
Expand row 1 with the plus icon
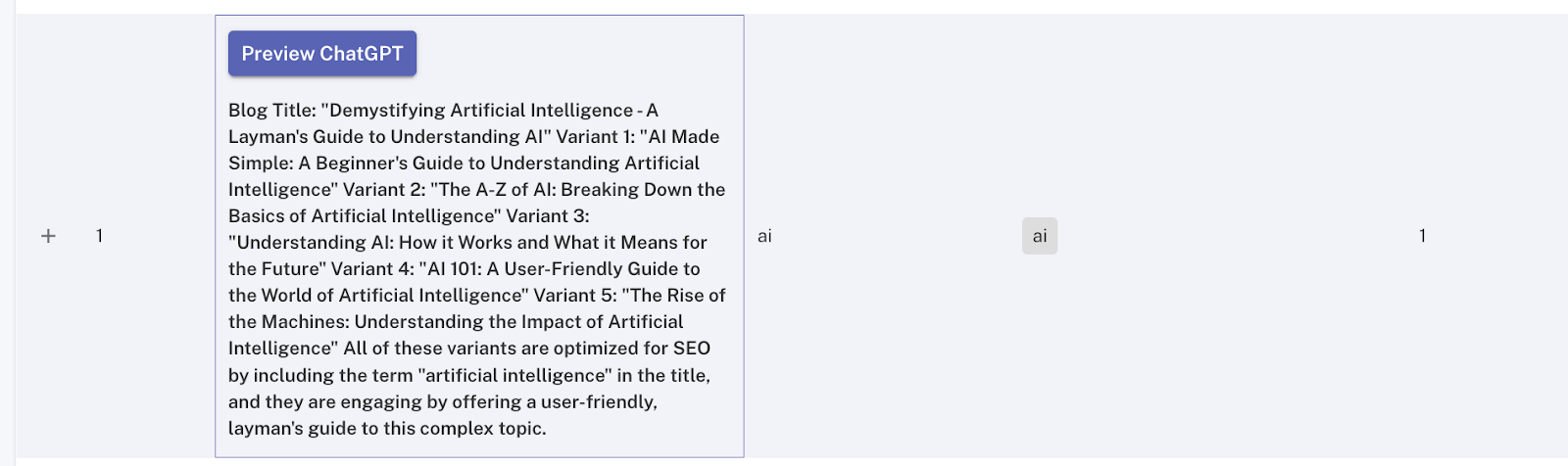point(48,236)
